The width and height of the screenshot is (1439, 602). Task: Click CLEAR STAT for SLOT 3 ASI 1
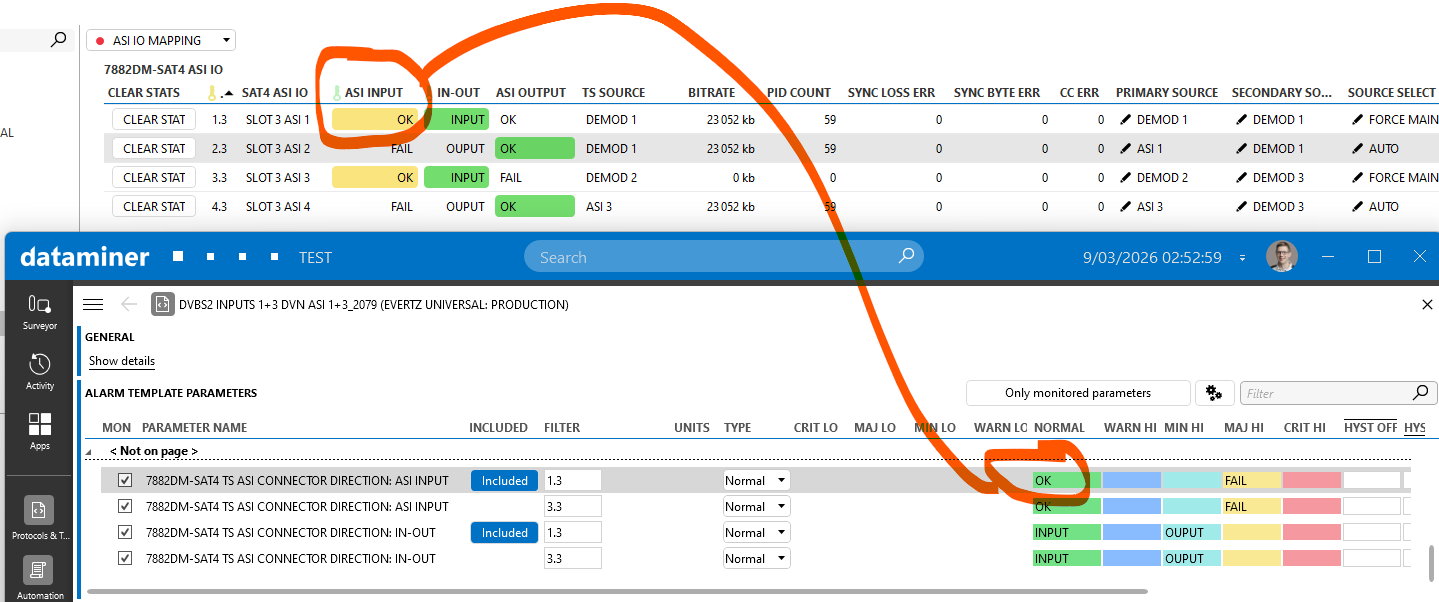(x=154, y=120)
